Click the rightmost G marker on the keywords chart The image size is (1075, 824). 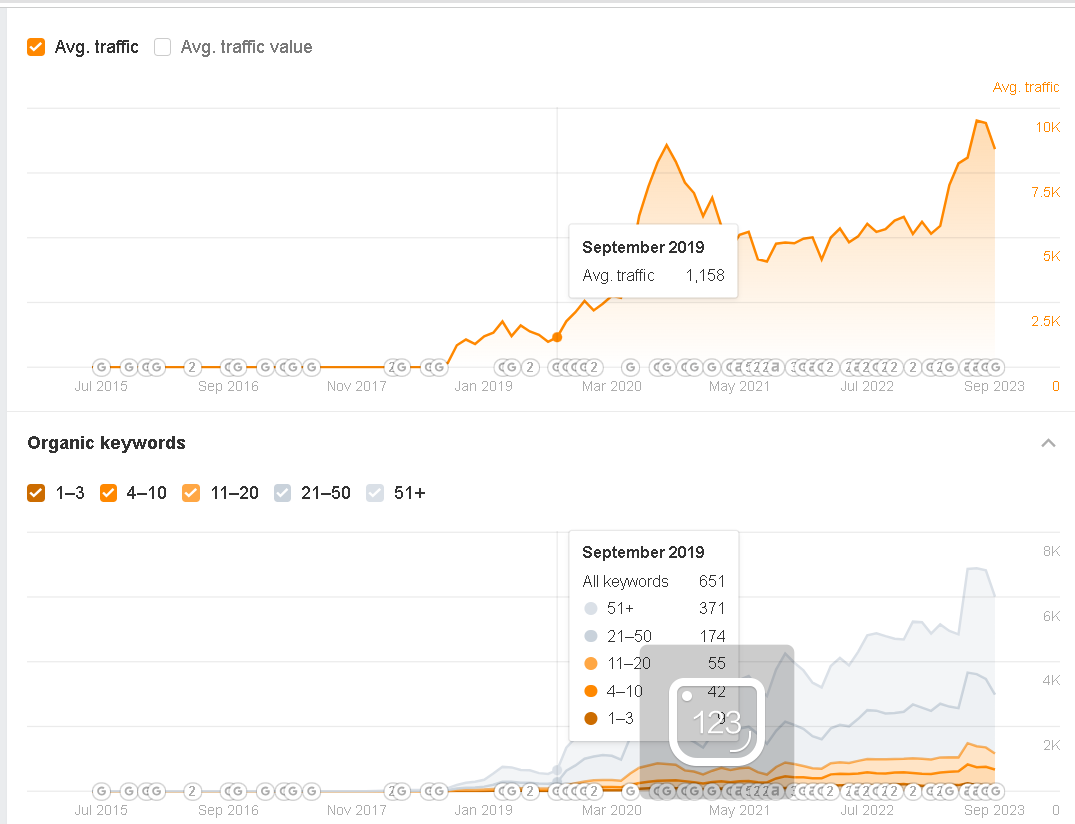pyautogui.click(x=994, y=791)
